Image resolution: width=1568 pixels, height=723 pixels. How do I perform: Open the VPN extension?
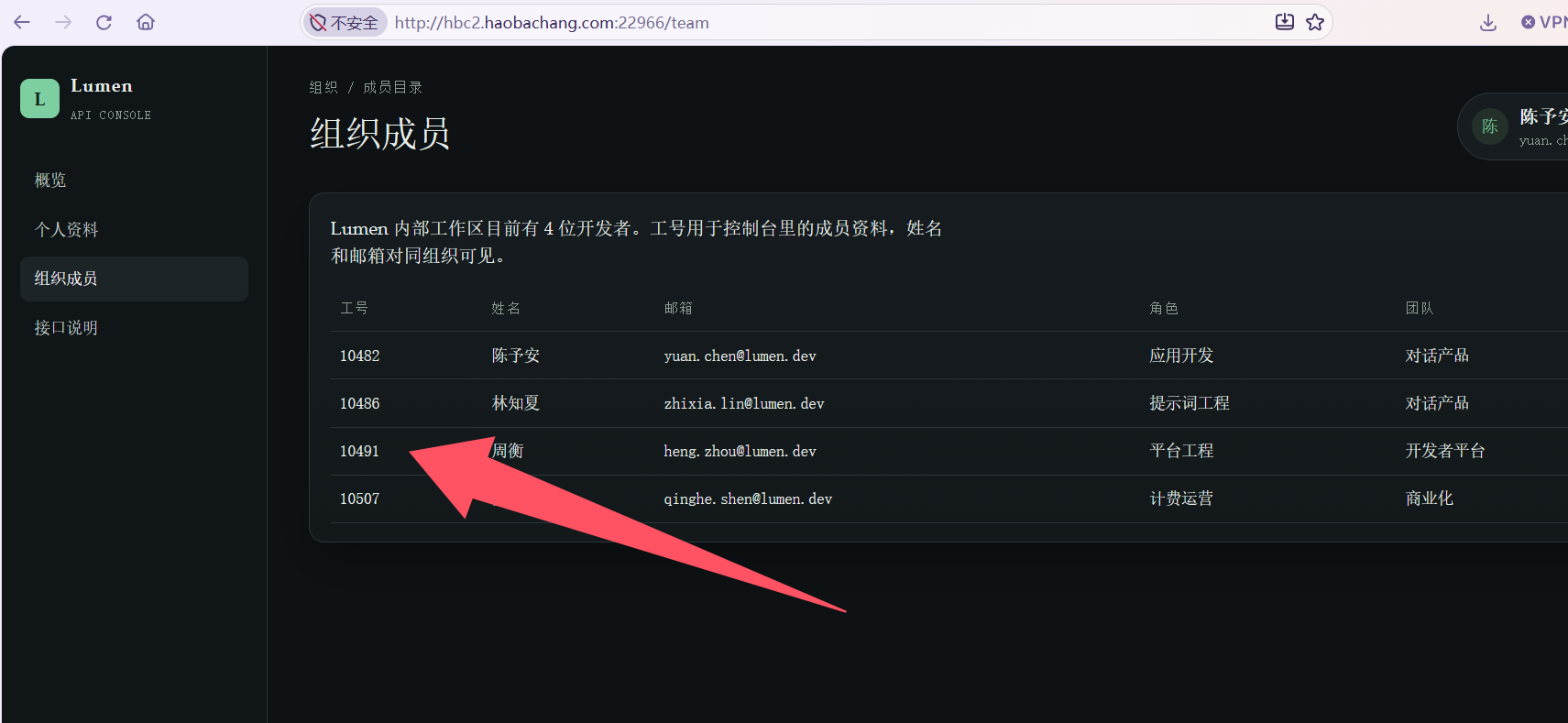[x=1544, y=22]
